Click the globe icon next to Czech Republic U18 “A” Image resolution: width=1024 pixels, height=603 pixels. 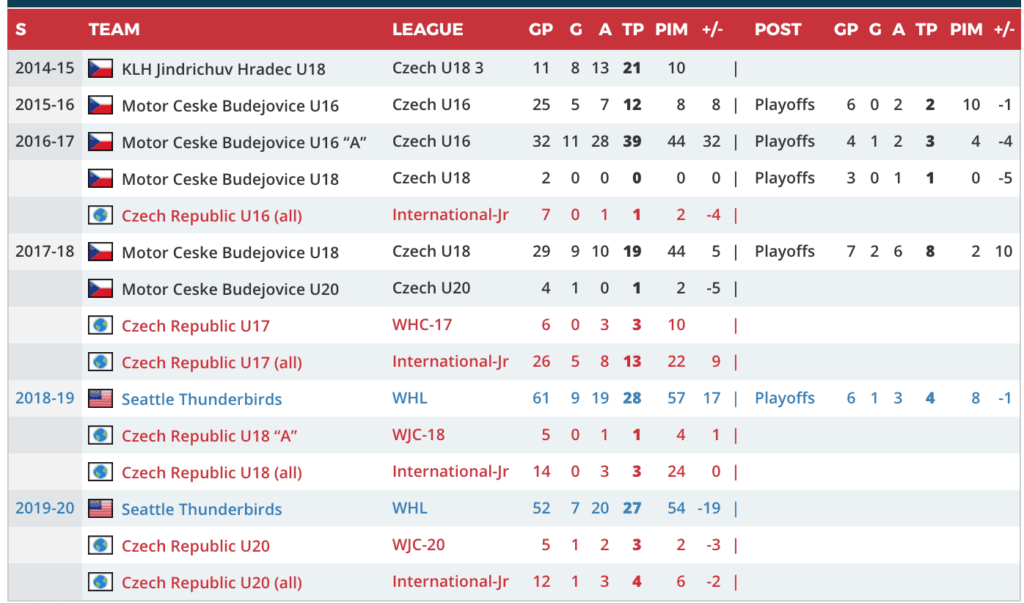coord(100,435)
